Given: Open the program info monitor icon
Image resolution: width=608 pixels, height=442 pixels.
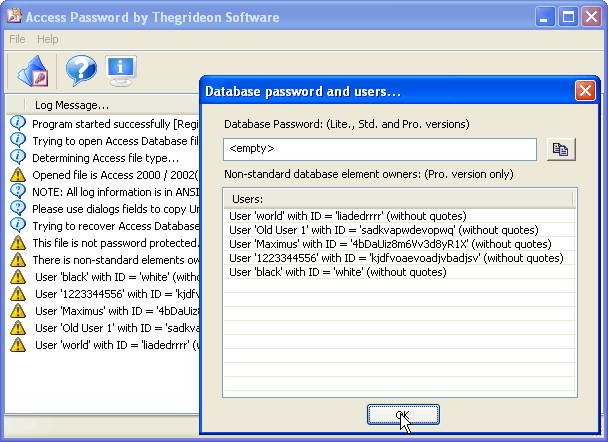Looking at the screenshot, I should point(121,71).
